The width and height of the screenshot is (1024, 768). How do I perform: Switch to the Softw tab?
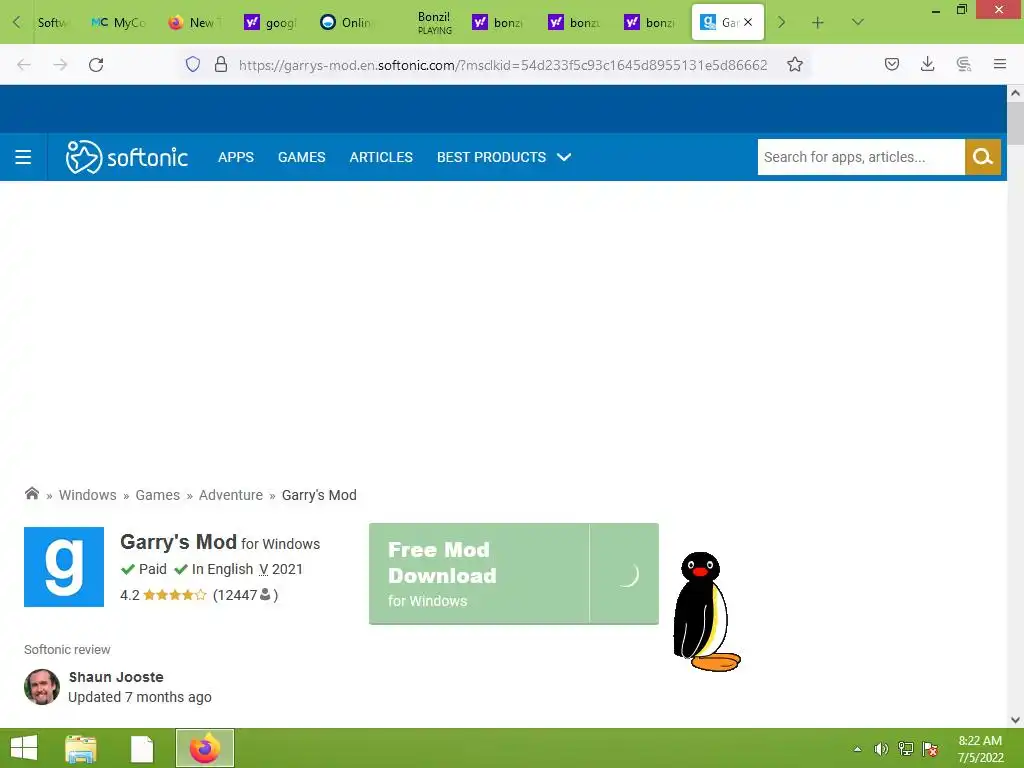pos(52,22)
